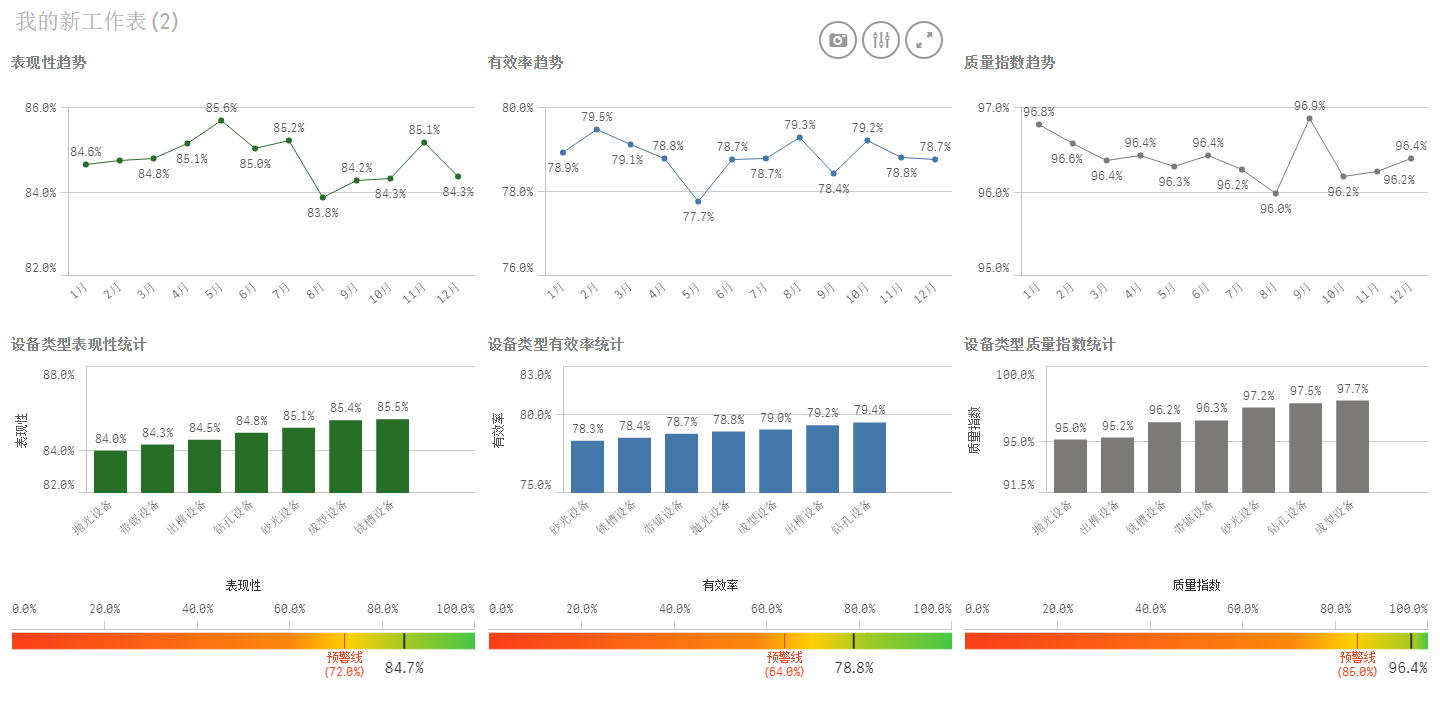This screenshot has width=1440, height=726.
Task: Click the 96.8% label in 质量指数趋势
Action: tap(1039, 111)
